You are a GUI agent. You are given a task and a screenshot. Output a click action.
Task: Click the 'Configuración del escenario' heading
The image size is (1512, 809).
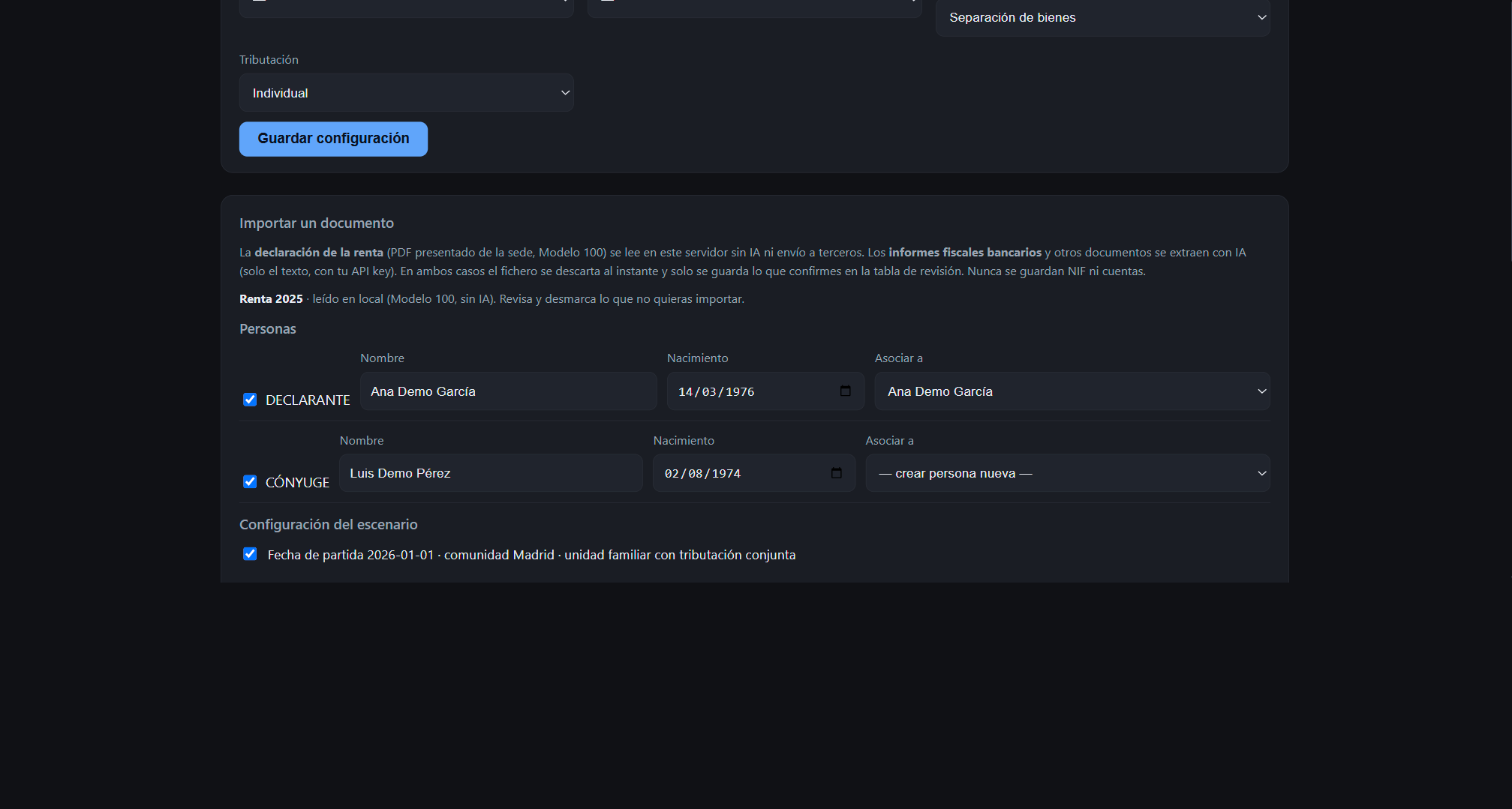(x=328, y=524)
